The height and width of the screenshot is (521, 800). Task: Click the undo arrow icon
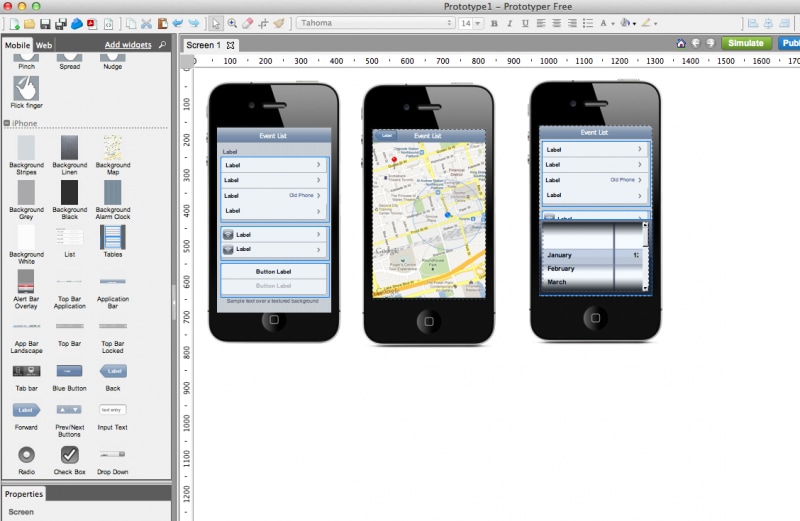point(178,23)
